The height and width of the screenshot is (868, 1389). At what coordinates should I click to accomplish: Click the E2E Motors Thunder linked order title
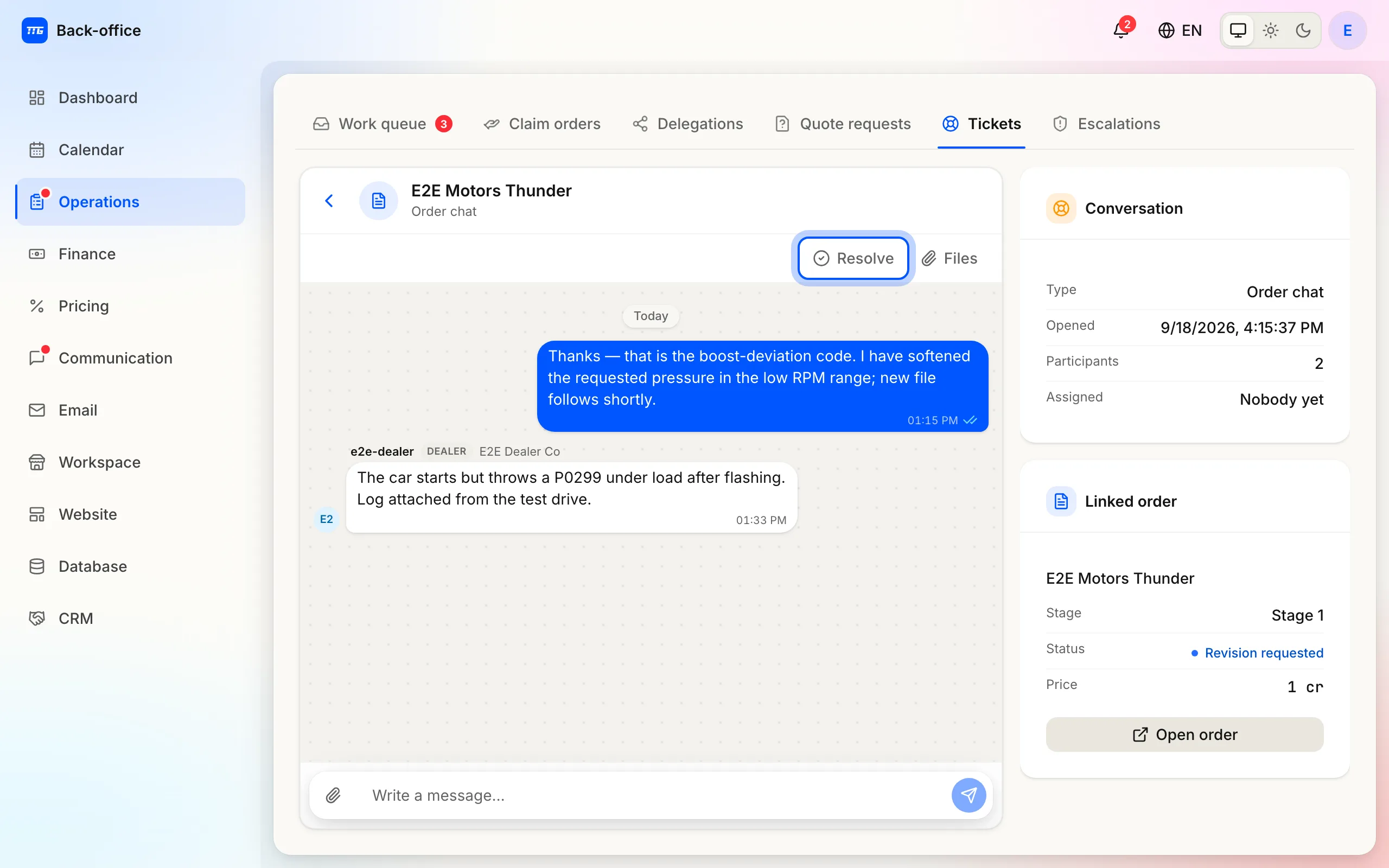click(x=1120, y=578)
